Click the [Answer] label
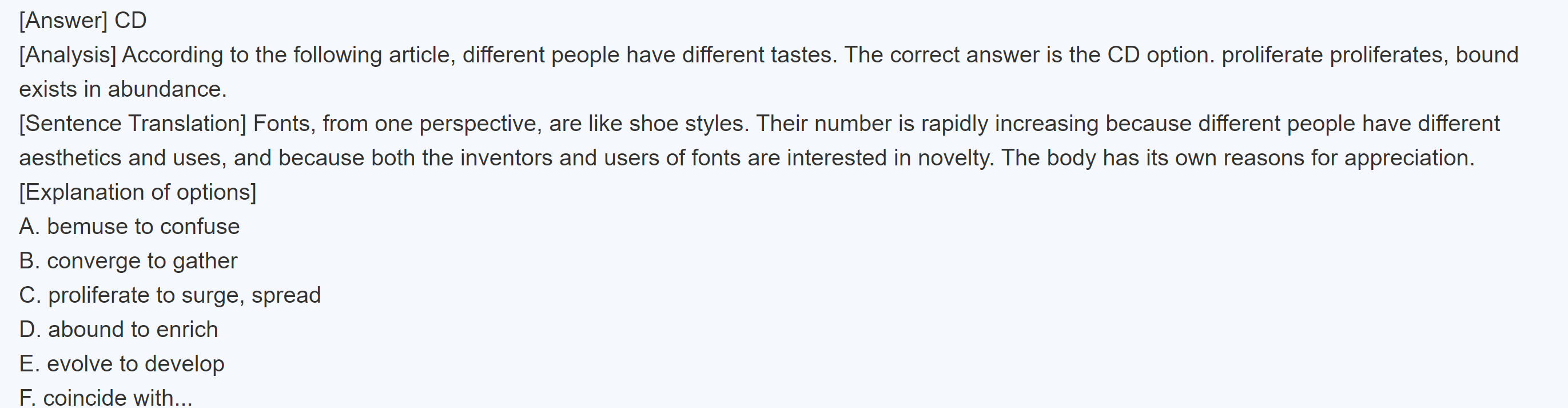The height and width of the screenshot is (408, 1568). pos(63,21)
